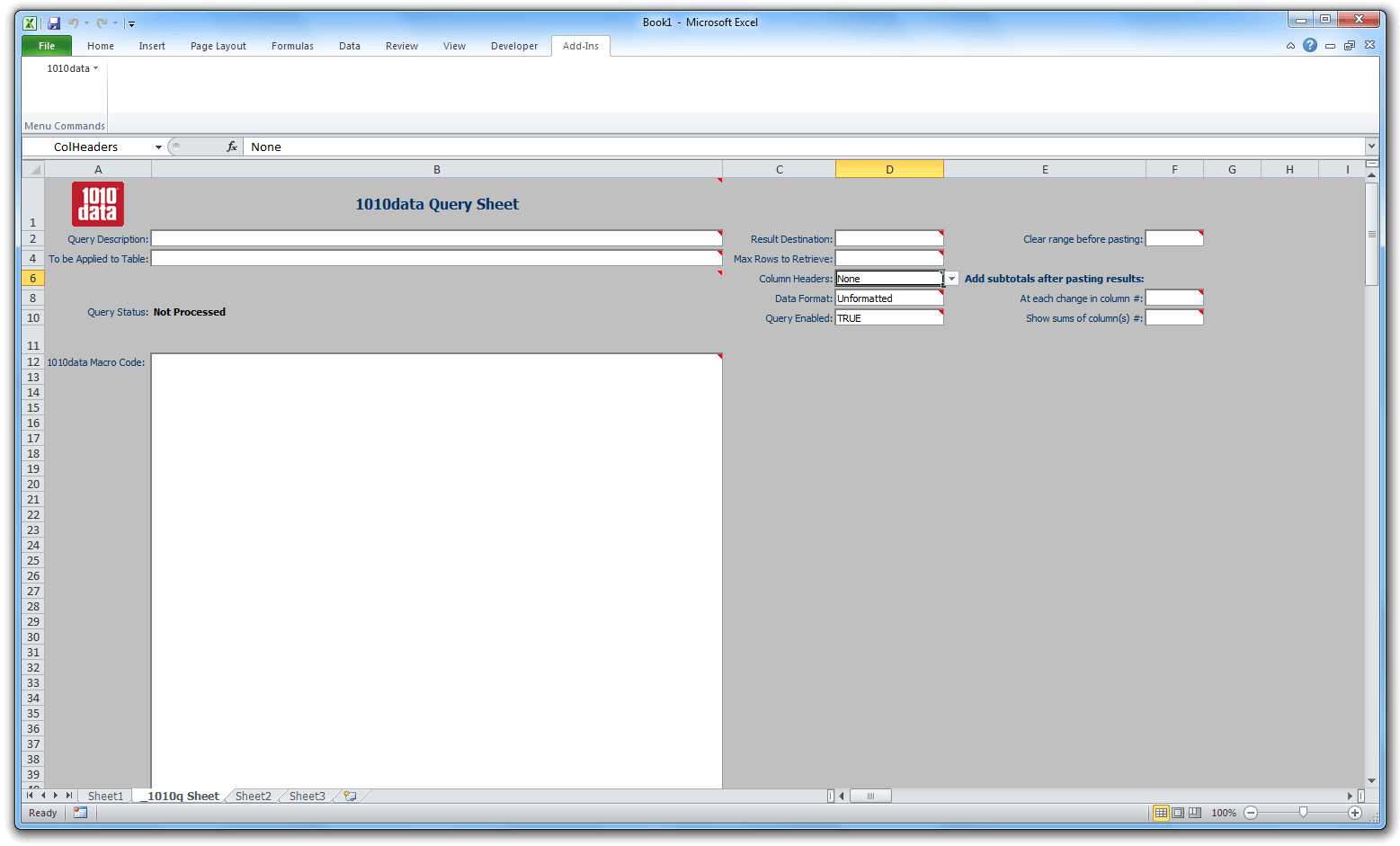Switch to Sheet1 tab
This screenshot has width=1400, height=846.
pos(105,797)
